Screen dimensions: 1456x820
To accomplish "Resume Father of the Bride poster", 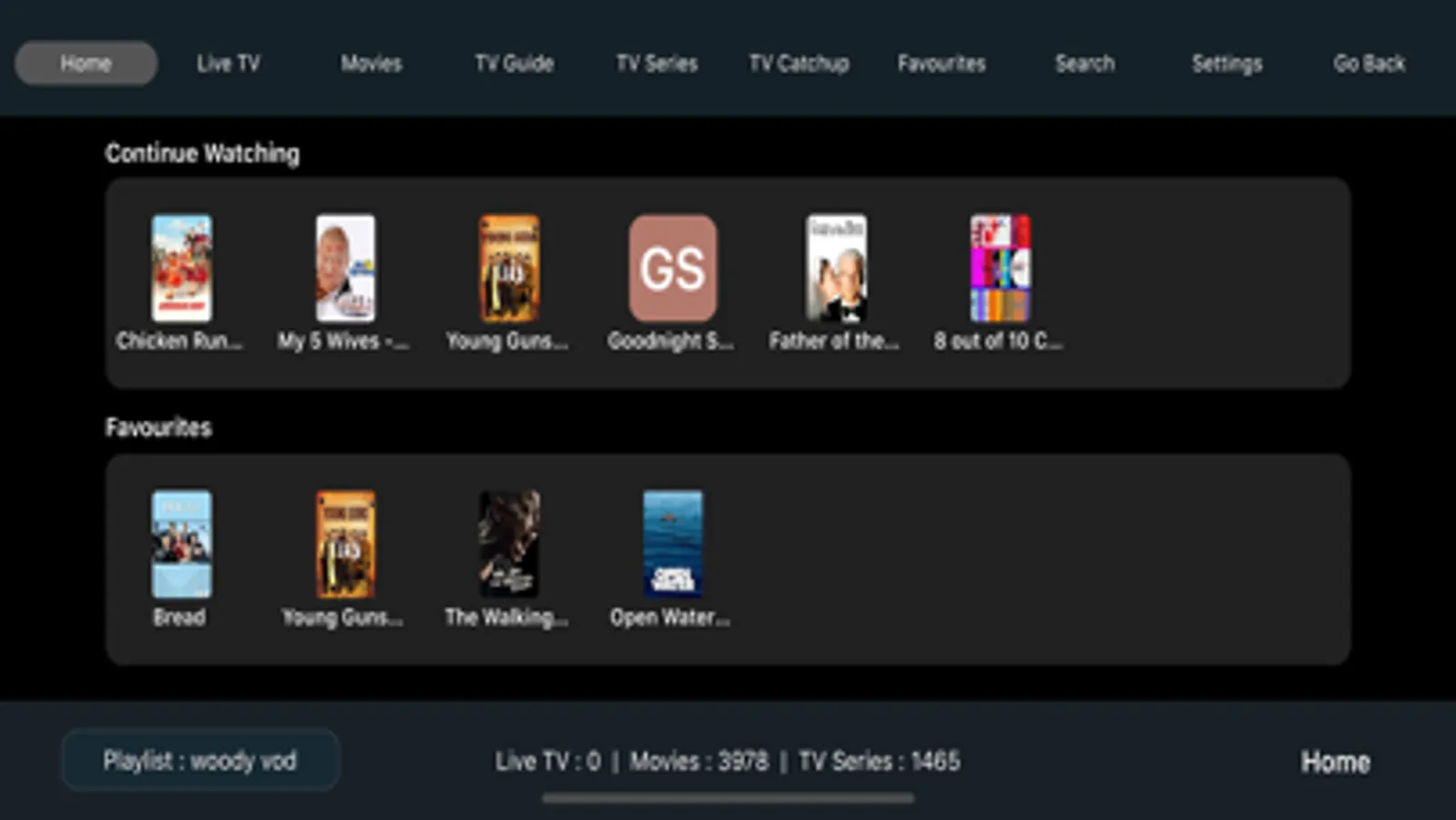I will point(836,268).
